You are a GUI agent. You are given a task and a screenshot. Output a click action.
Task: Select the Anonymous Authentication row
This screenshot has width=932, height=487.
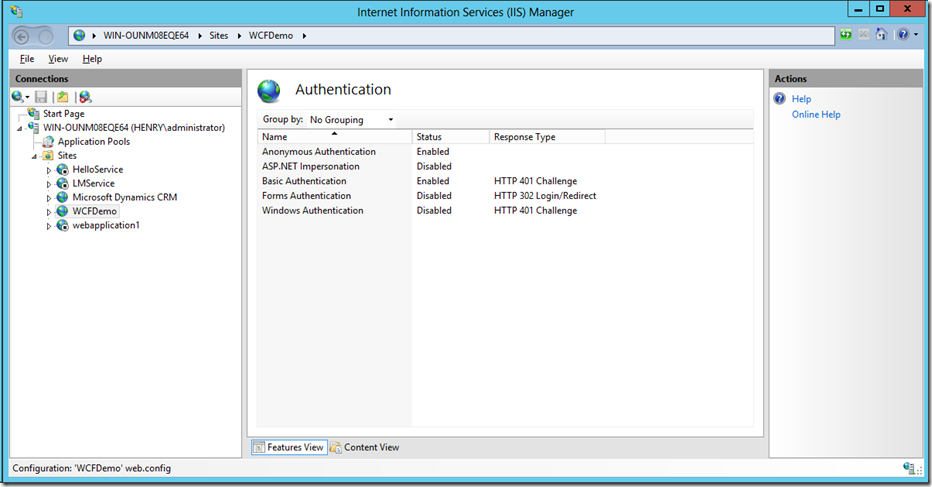505,152
